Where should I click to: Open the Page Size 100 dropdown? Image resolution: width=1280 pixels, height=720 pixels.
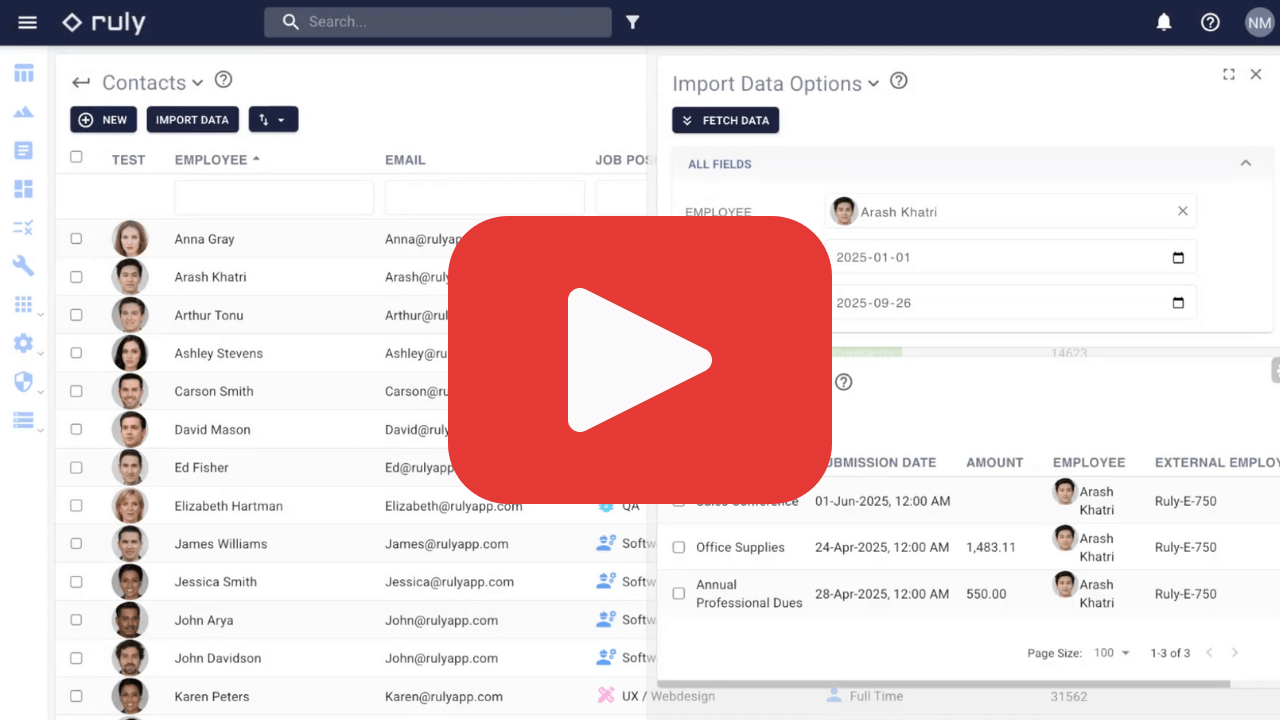pyautogui.click(x=1111, y=653)
